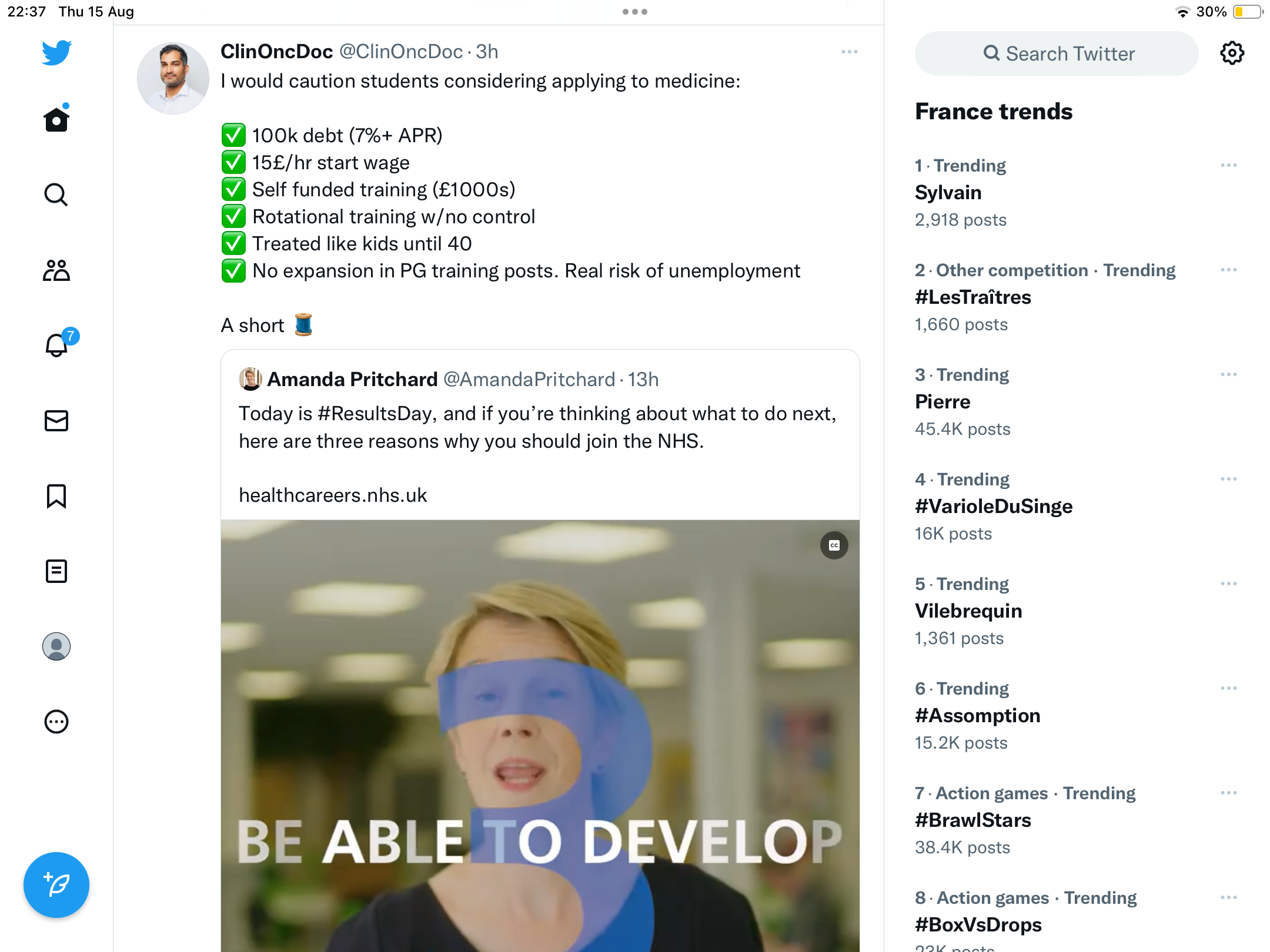Open ClinOncDoc display name link

pos(276,52)
